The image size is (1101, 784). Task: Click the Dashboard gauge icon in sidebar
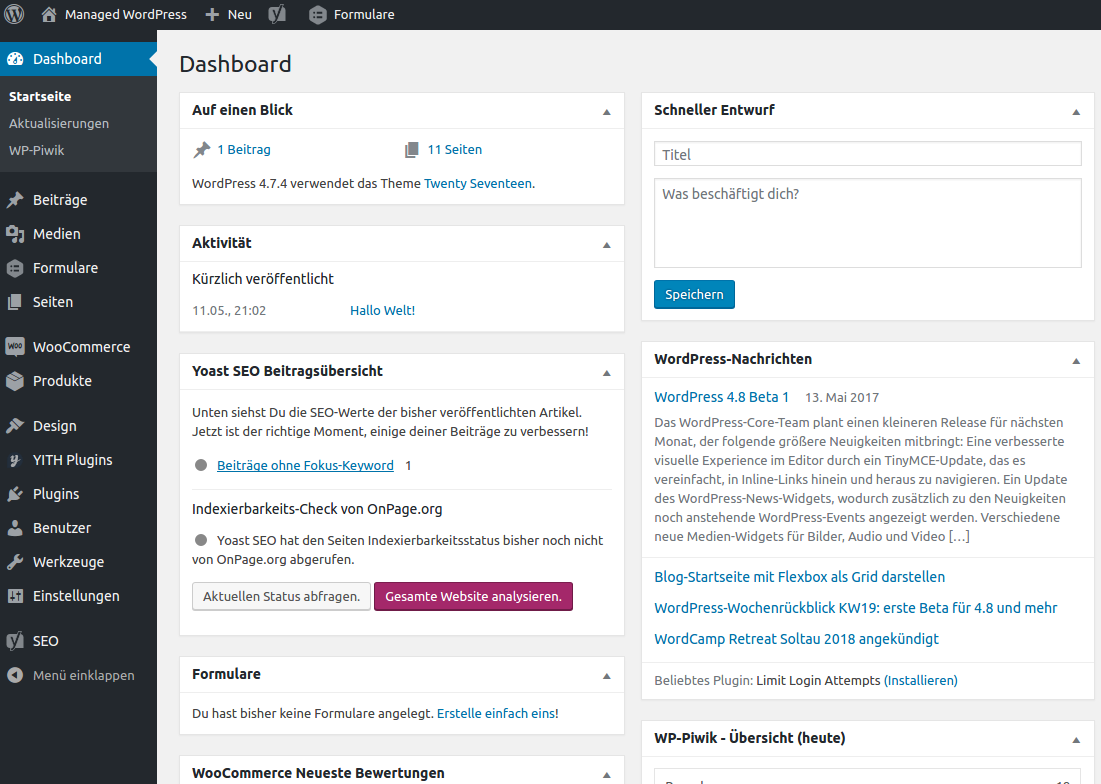pyautogui.click(x=15, y=59)
